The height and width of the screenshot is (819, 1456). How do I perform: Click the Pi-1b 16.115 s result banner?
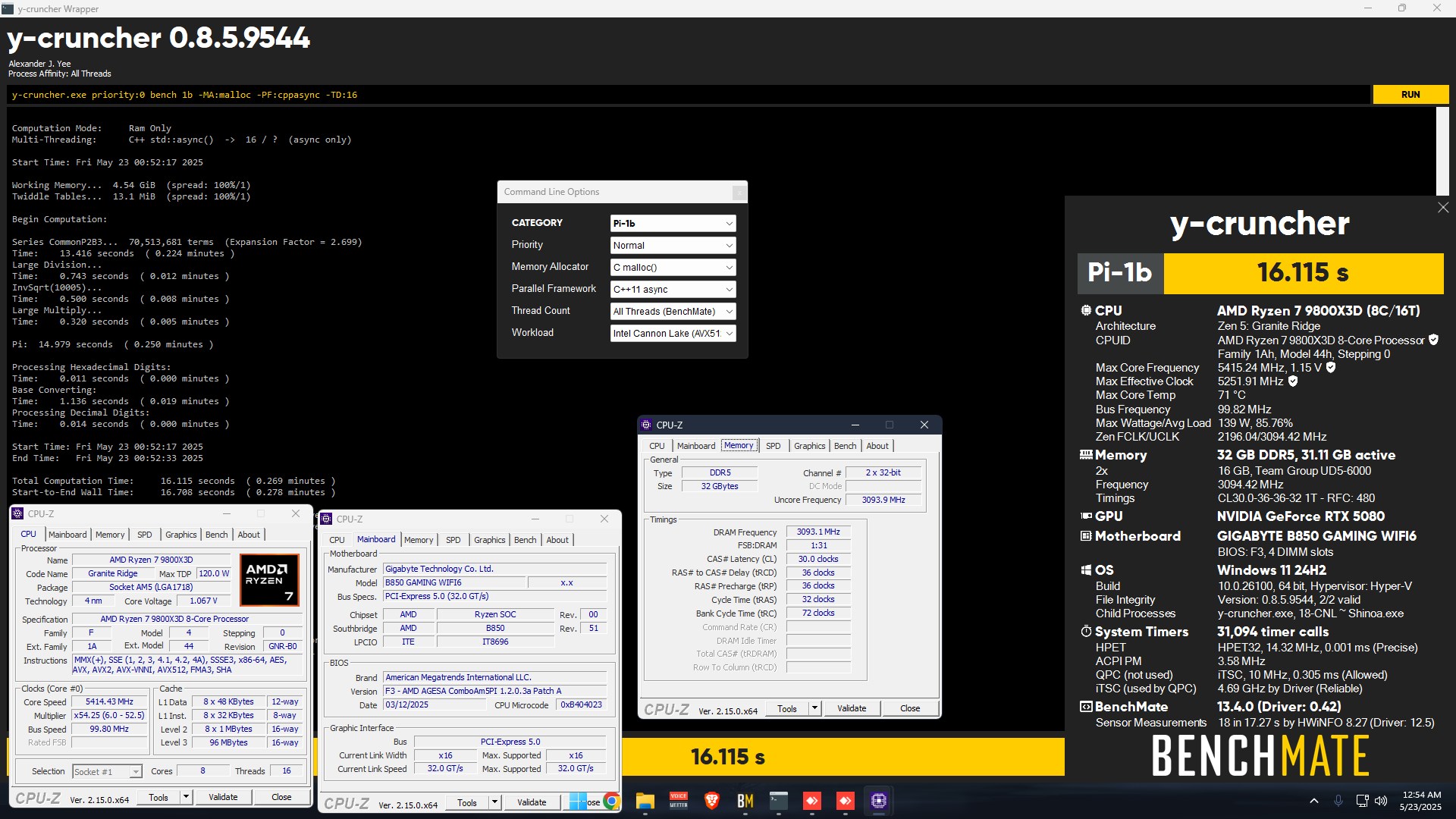(x=1260, y=273)
